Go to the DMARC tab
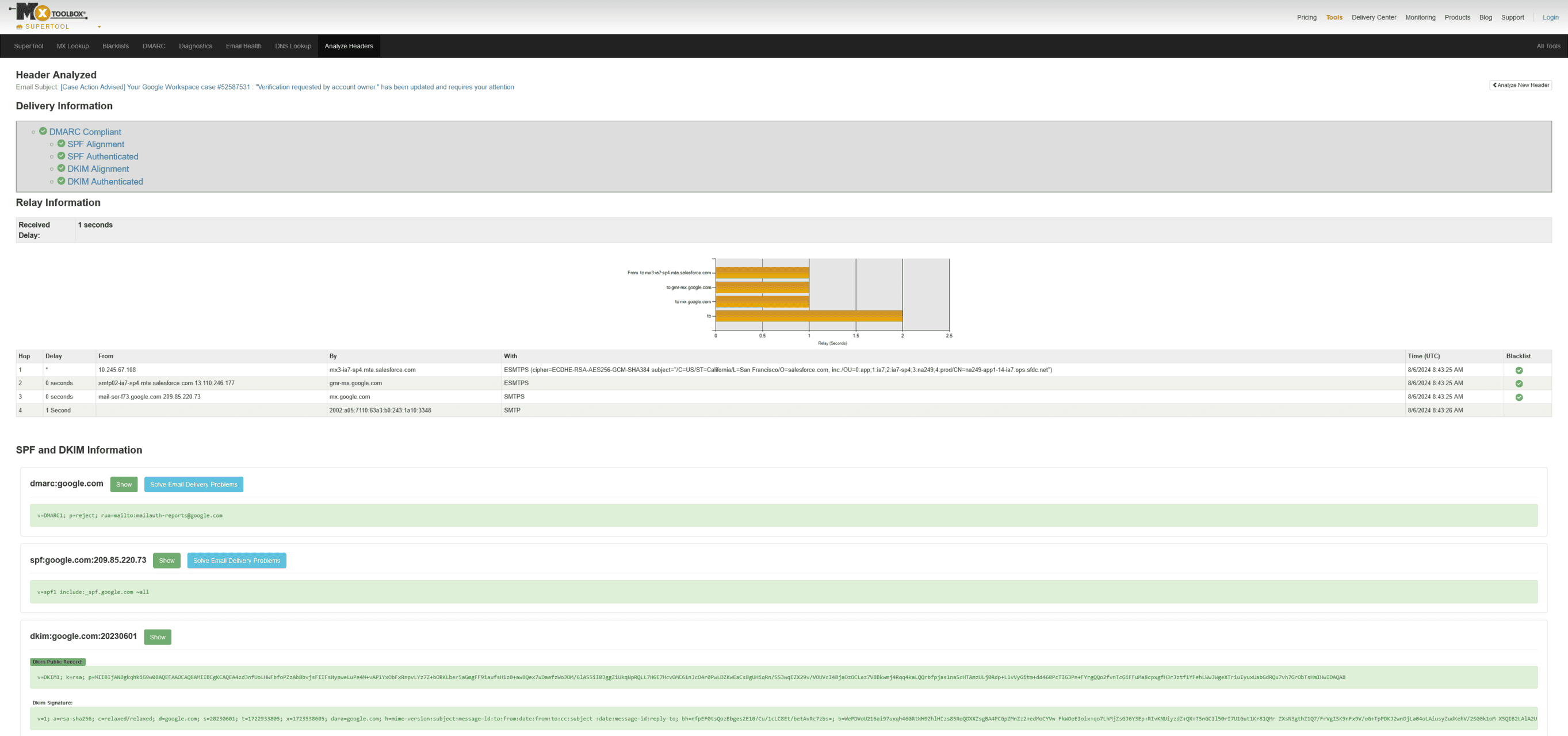 click(x=154, y=46)
